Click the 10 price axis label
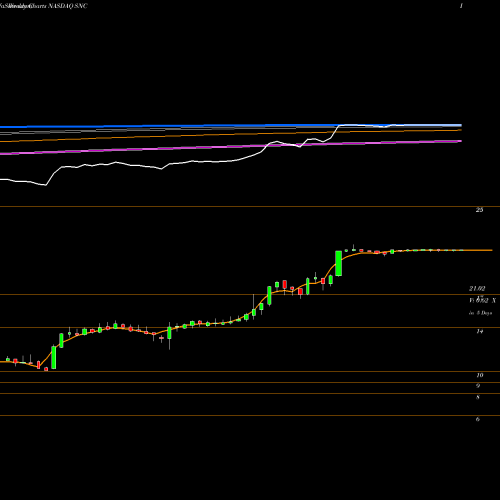 [x=480, y=375]
